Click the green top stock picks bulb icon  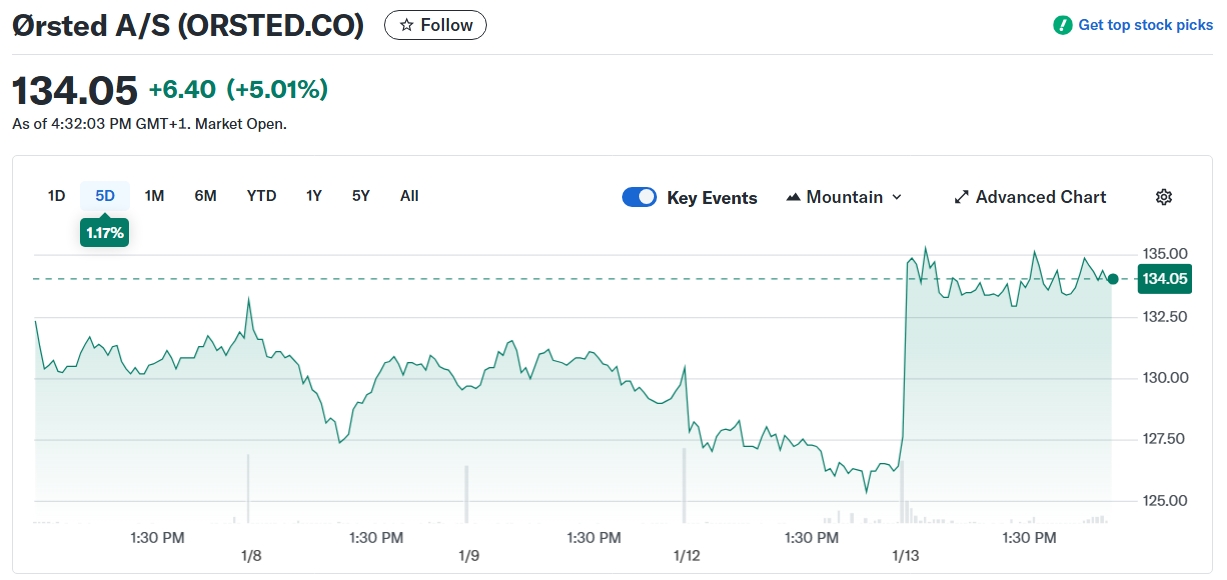1063,25
